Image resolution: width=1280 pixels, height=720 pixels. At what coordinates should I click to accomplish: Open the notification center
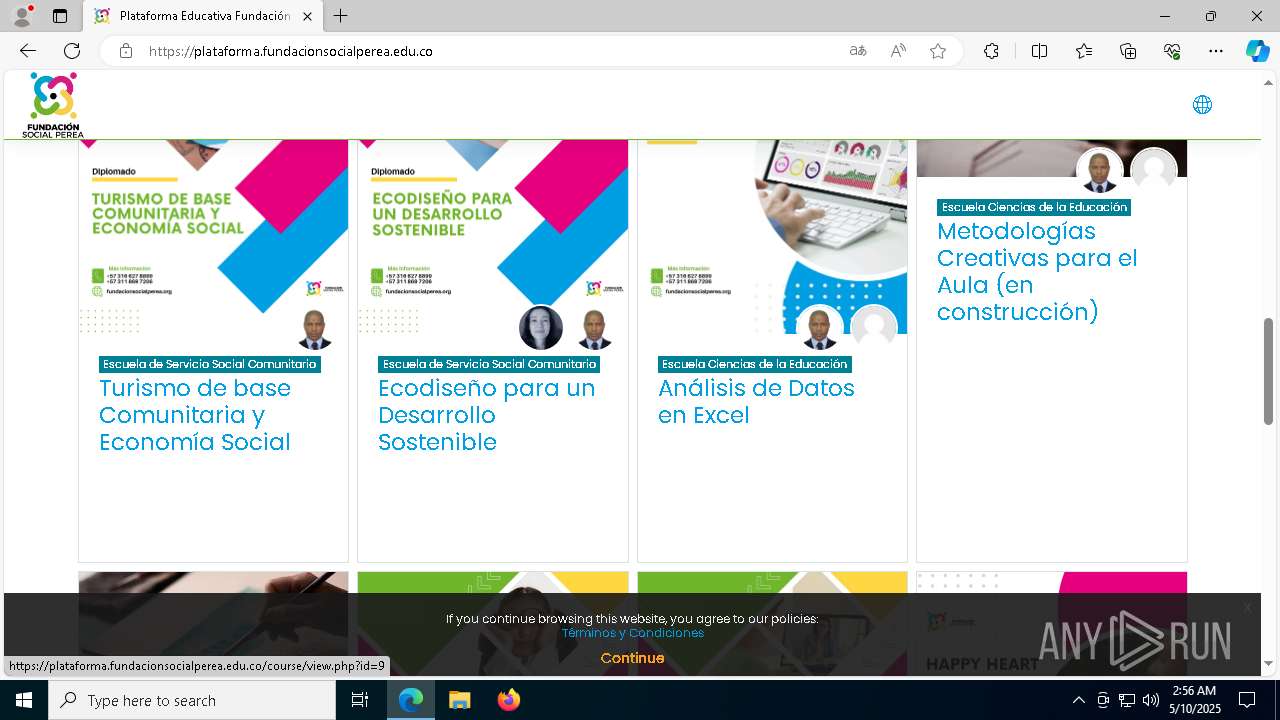1247,700
